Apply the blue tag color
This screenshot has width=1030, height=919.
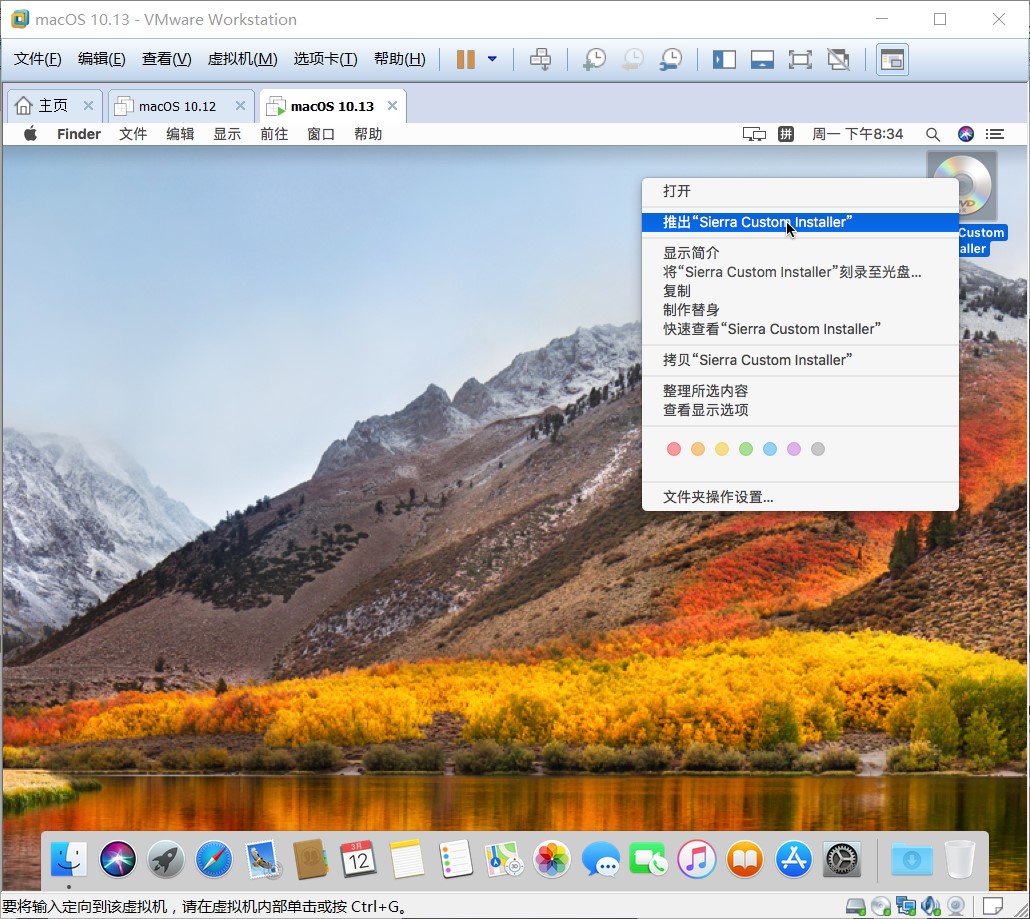click(770, 449)
